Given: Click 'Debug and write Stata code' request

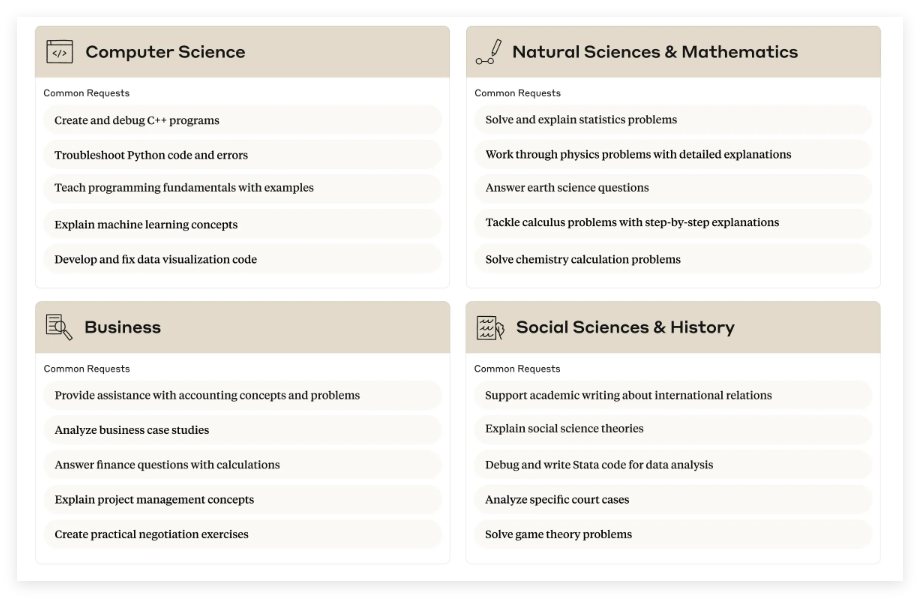Looking at the screenshot, I should pyautogui.click(x=599, y=464).
